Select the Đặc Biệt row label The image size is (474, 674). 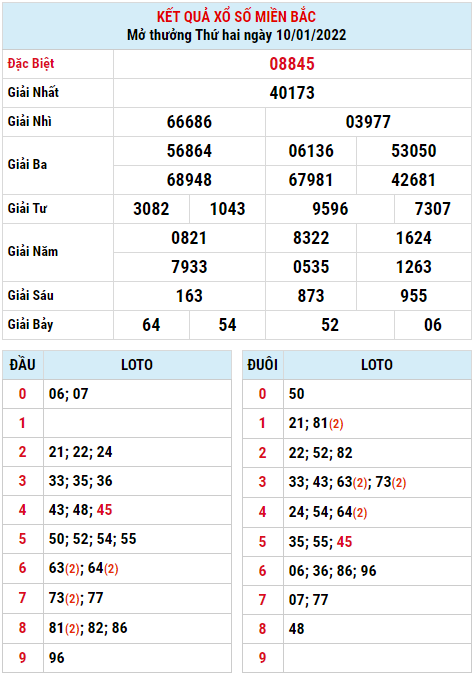pos(31,64)
